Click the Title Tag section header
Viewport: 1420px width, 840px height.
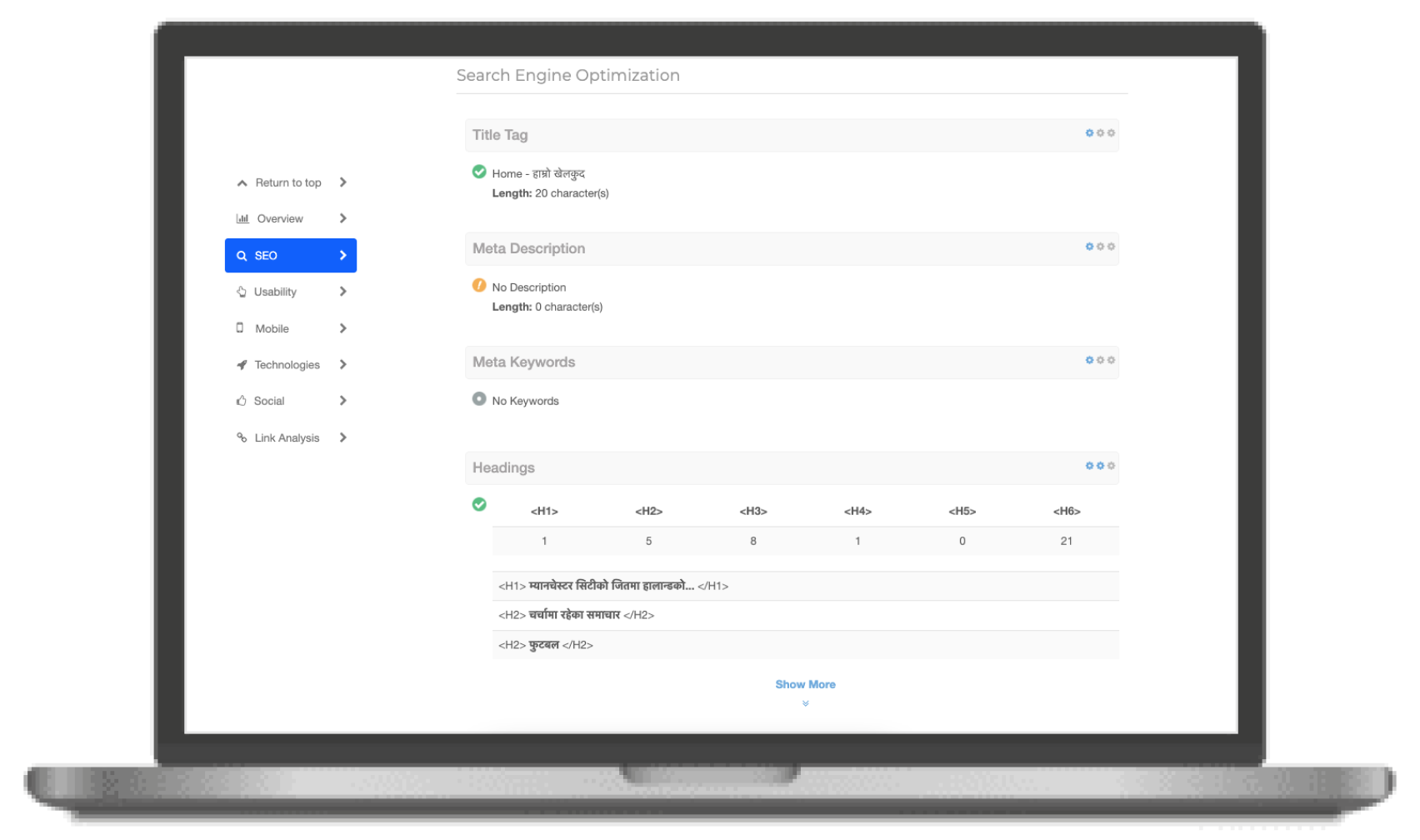[792, 135]
